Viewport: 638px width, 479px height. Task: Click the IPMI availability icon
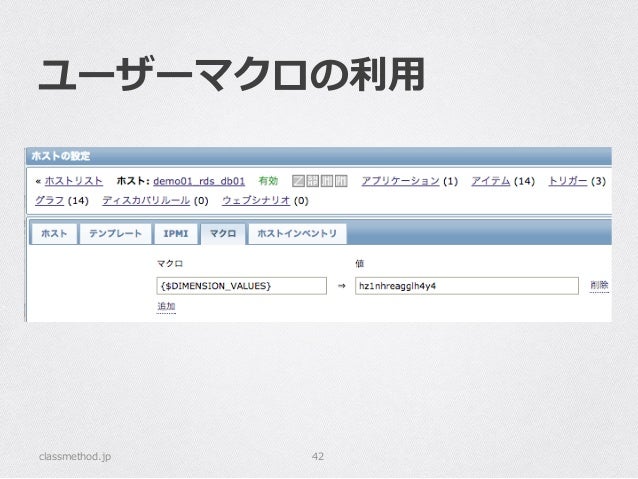click(341, 181)
